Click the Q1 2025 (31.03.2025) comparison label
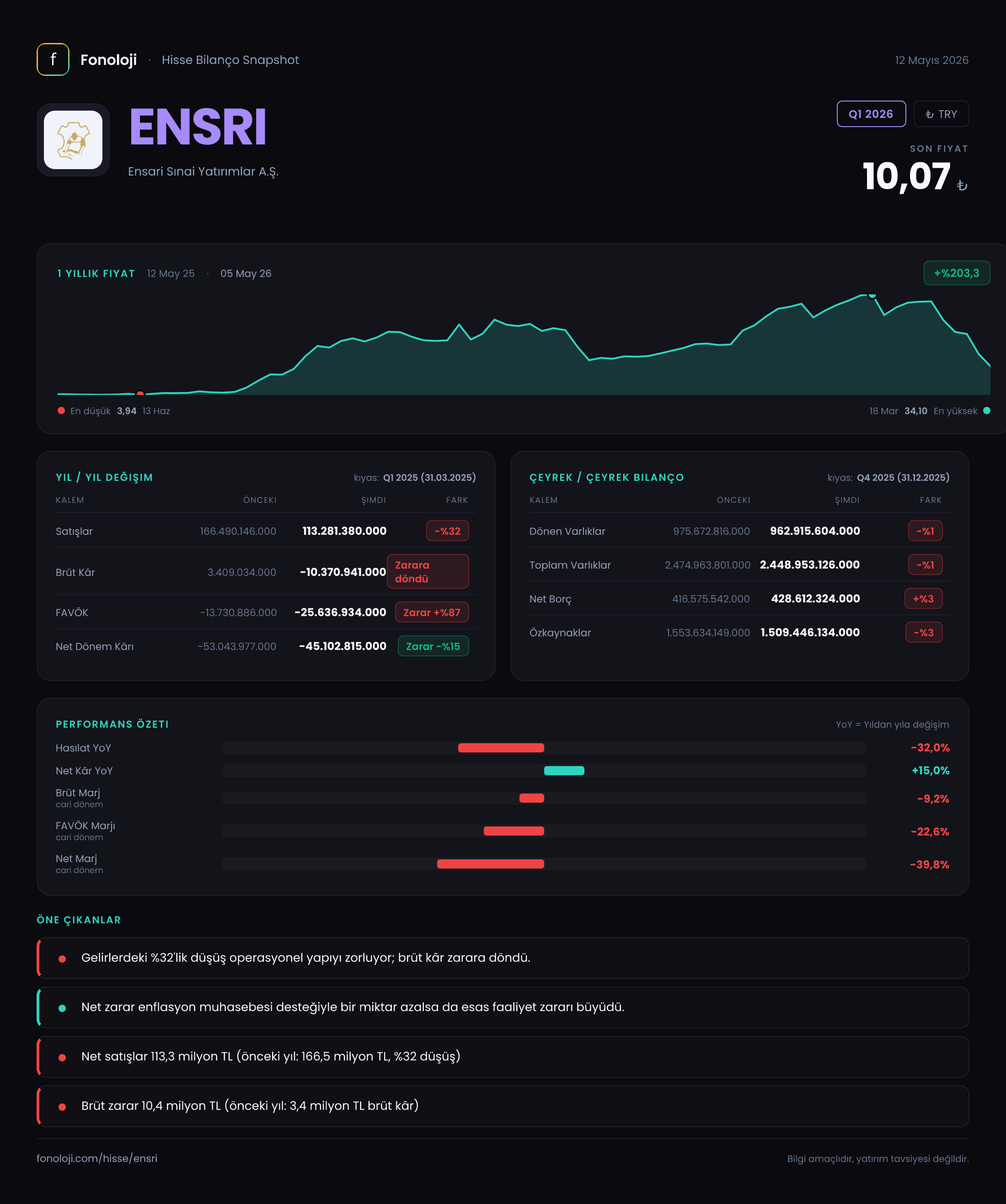 pyautogui.click(x=429, y=478)
